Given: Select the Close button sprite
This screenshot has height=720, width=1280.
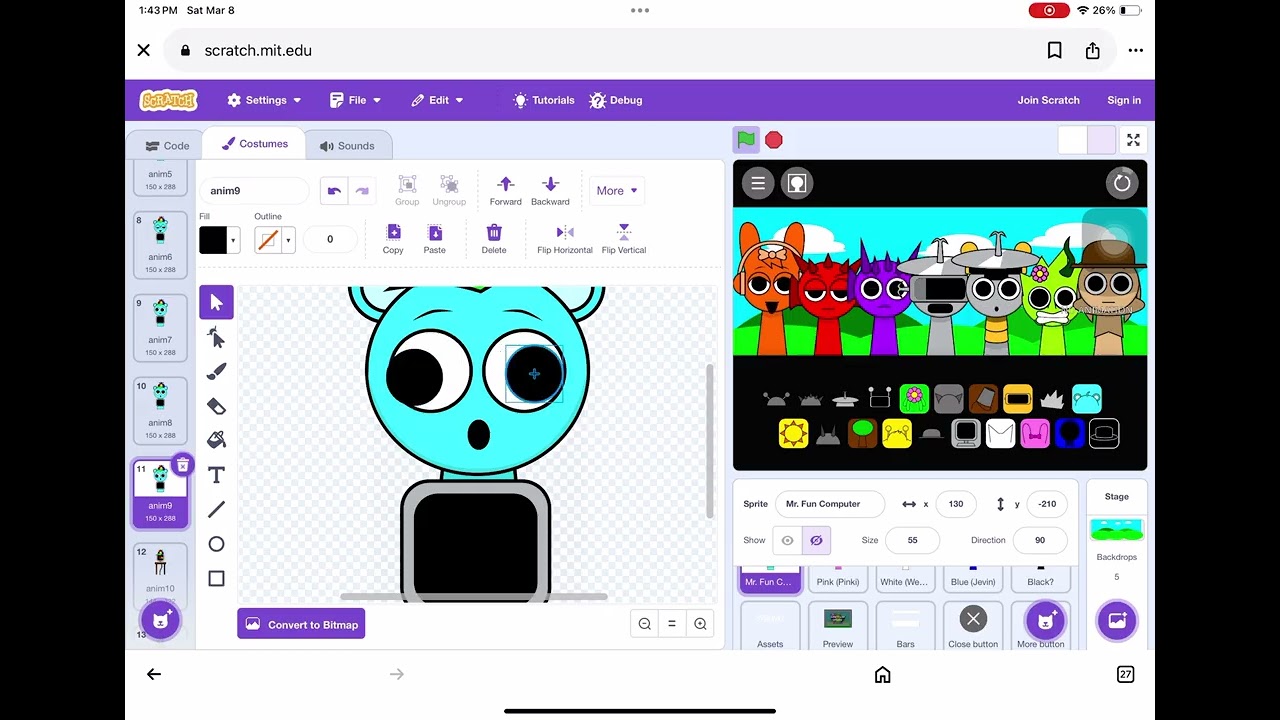Looking at the screenshot, I should 973,626.
